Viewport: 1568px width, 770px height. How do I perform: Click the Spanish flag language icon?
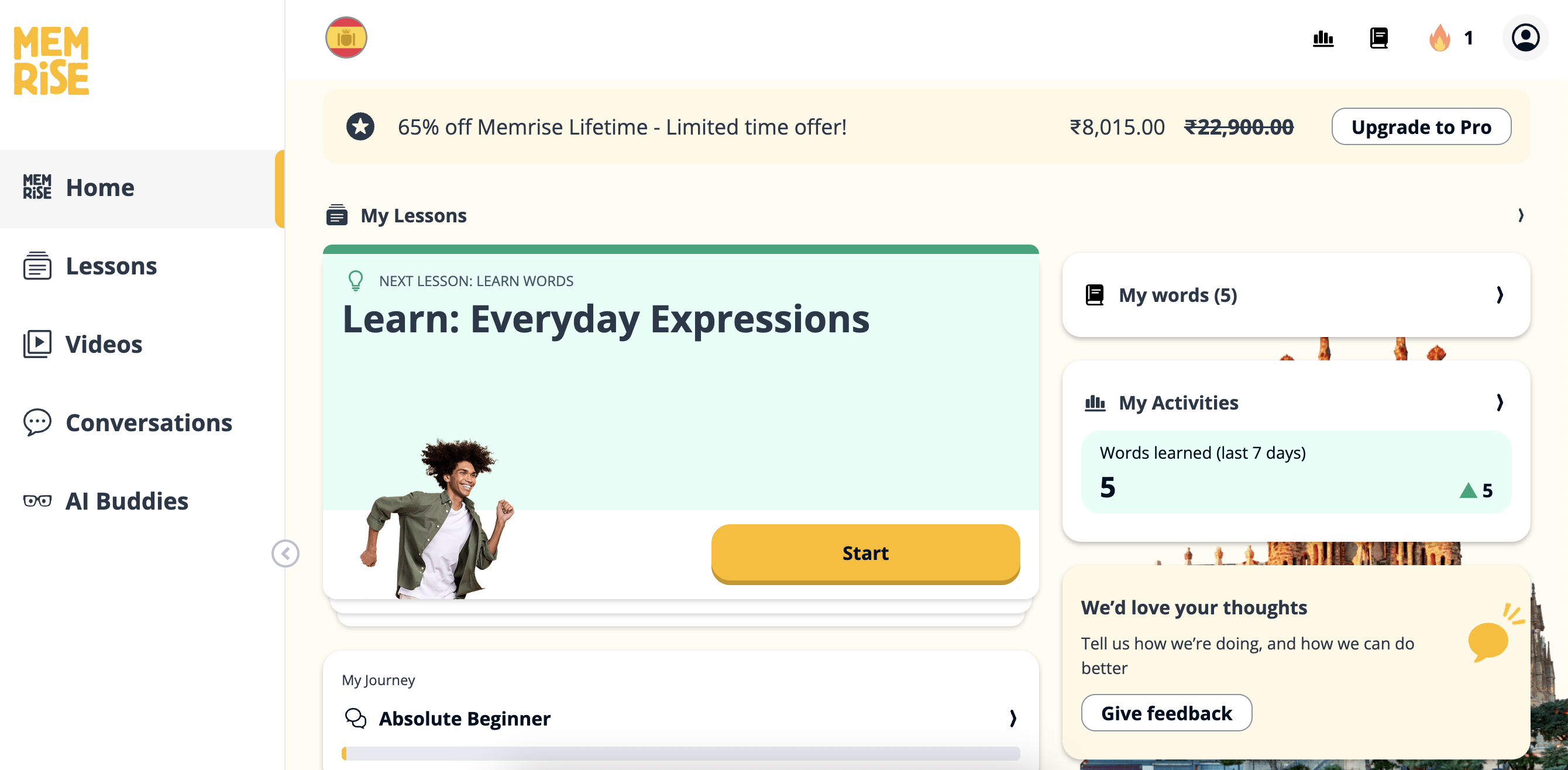click(x=346, y=37)
